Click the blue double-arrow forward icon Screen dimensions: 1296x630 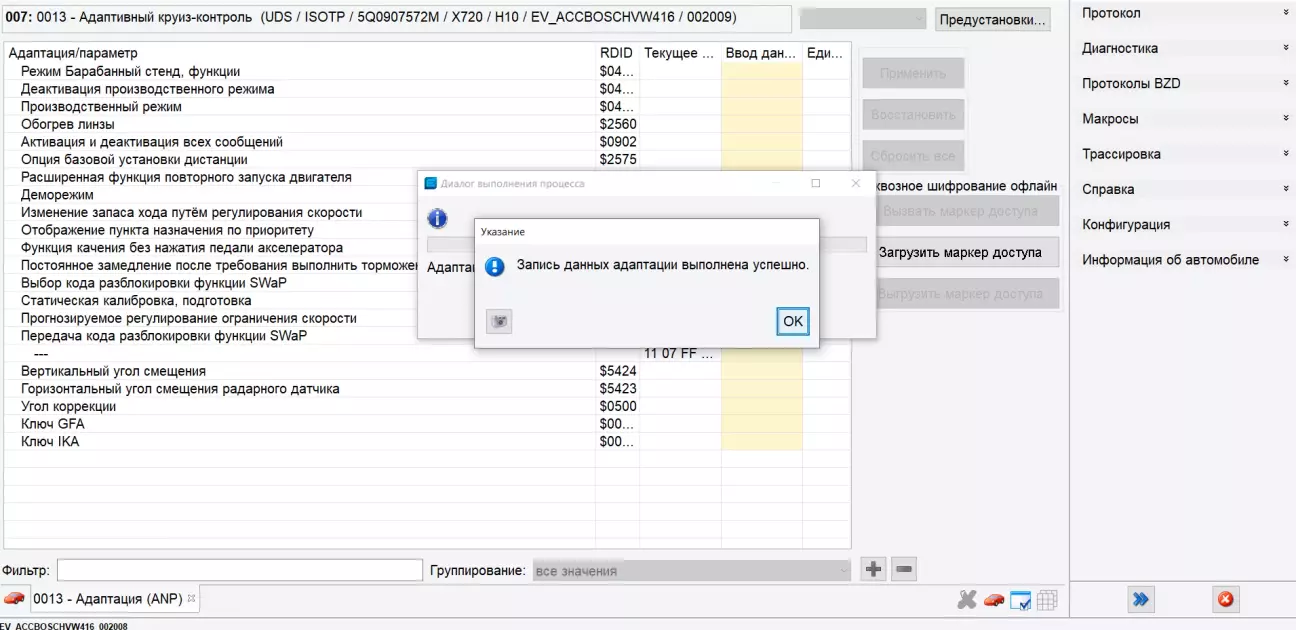[x=1140, y=600]
